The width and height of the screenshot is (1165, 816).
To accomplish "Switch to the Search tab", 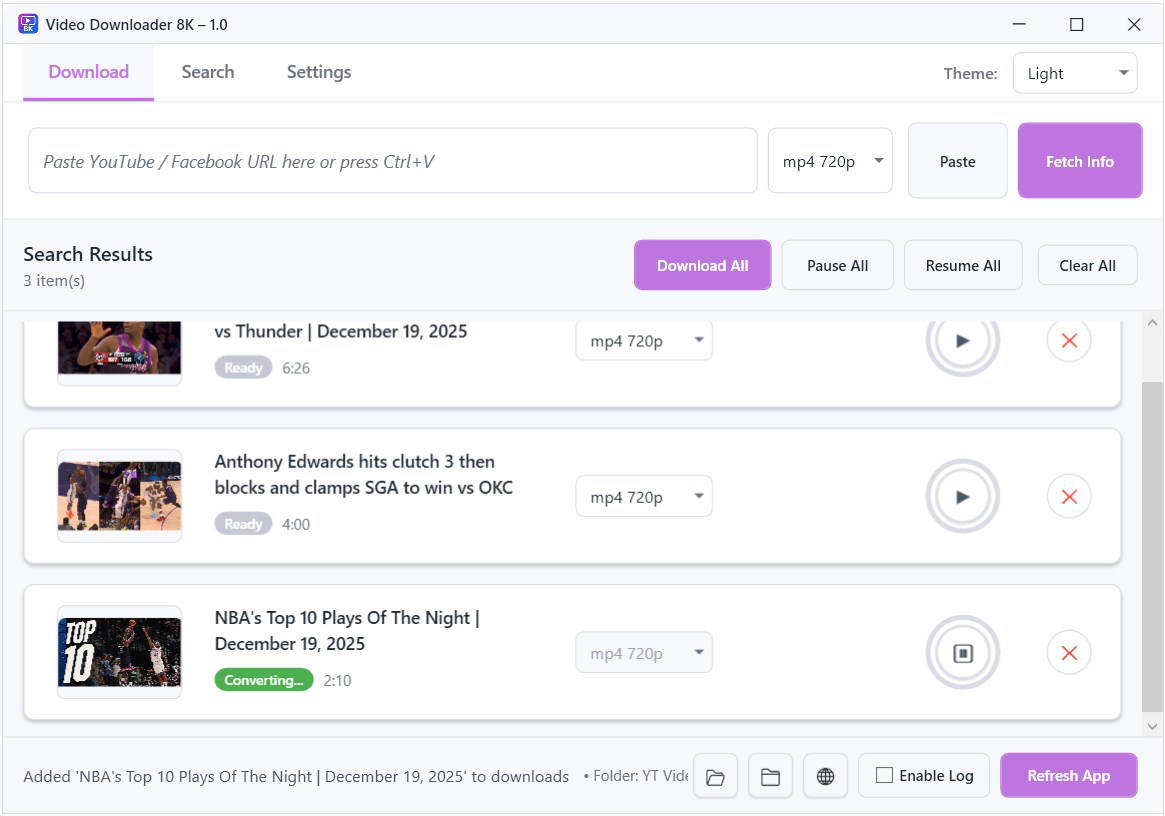I will pos(207,72).
